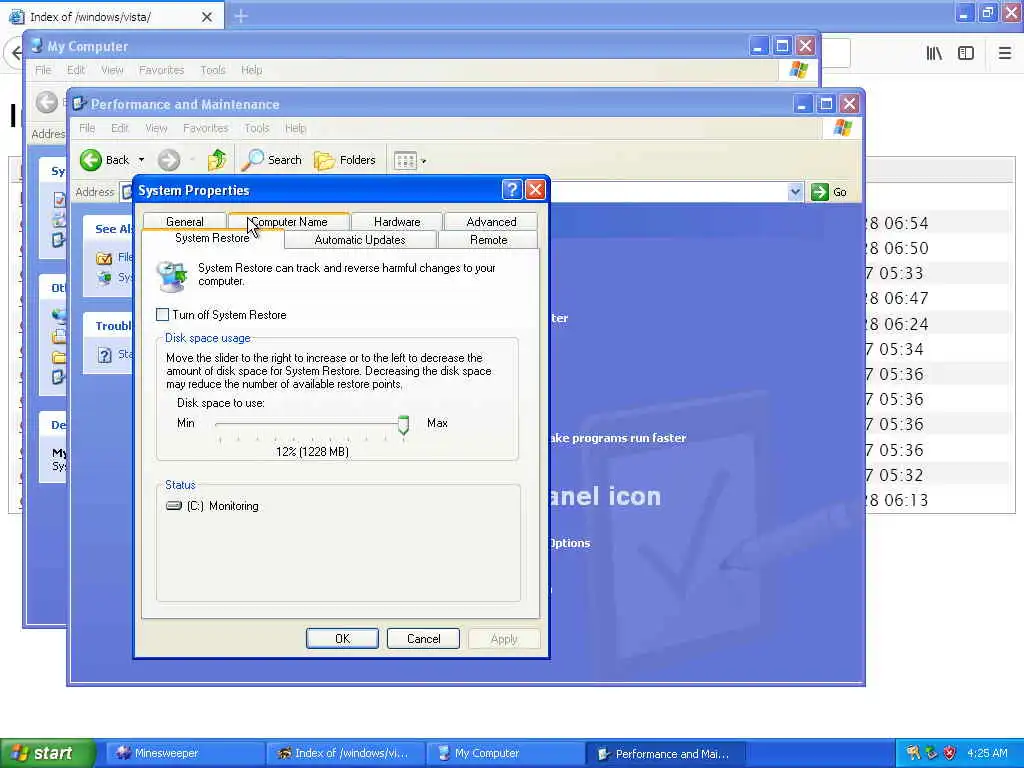Maximize the My Computer window
This screenshot has height=768, width=1024.
coord(782,46)
